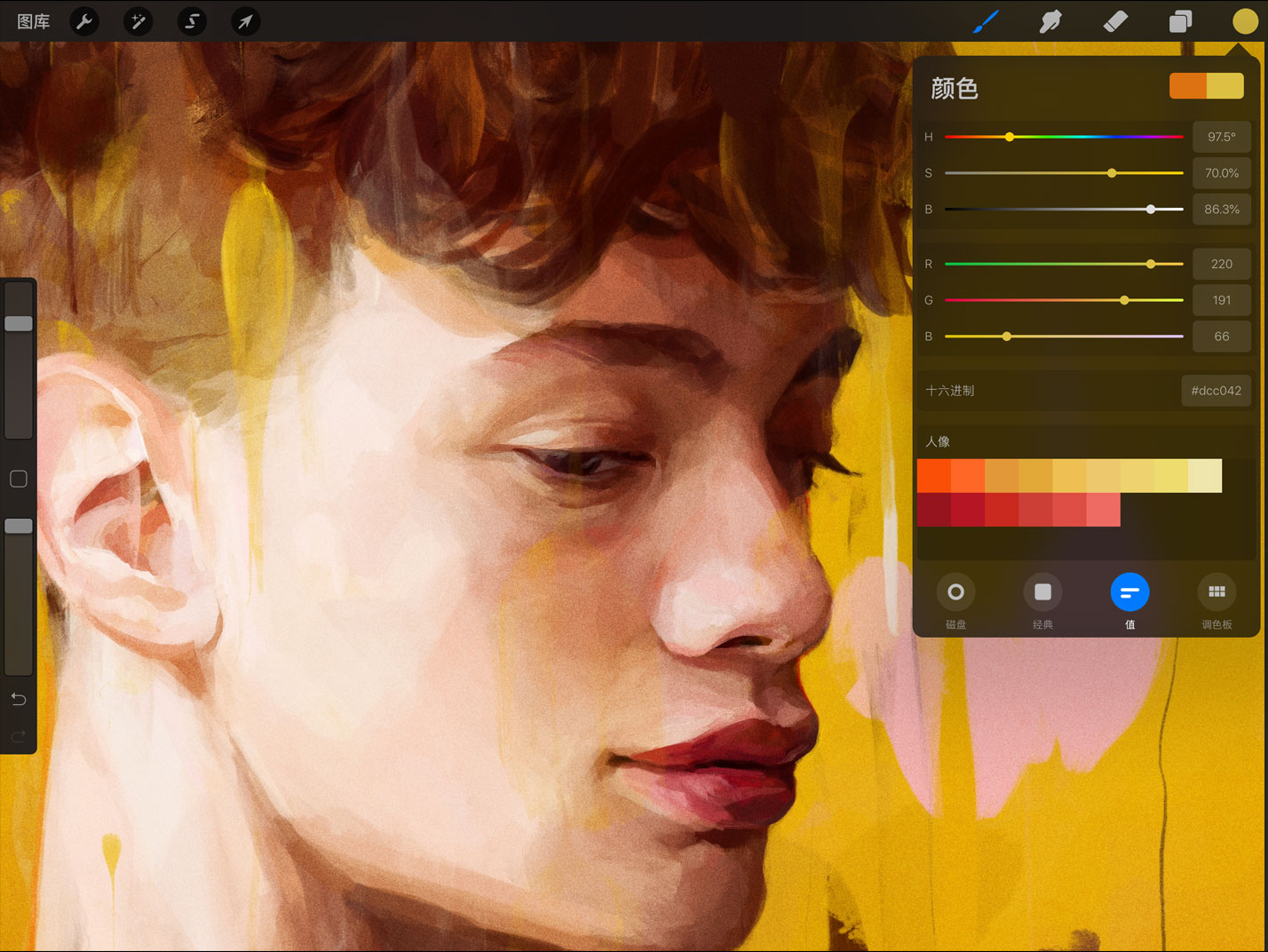The image size is (1268, 952).
Task: Click the 人像 palette name
Action: [x=938, y=441]
